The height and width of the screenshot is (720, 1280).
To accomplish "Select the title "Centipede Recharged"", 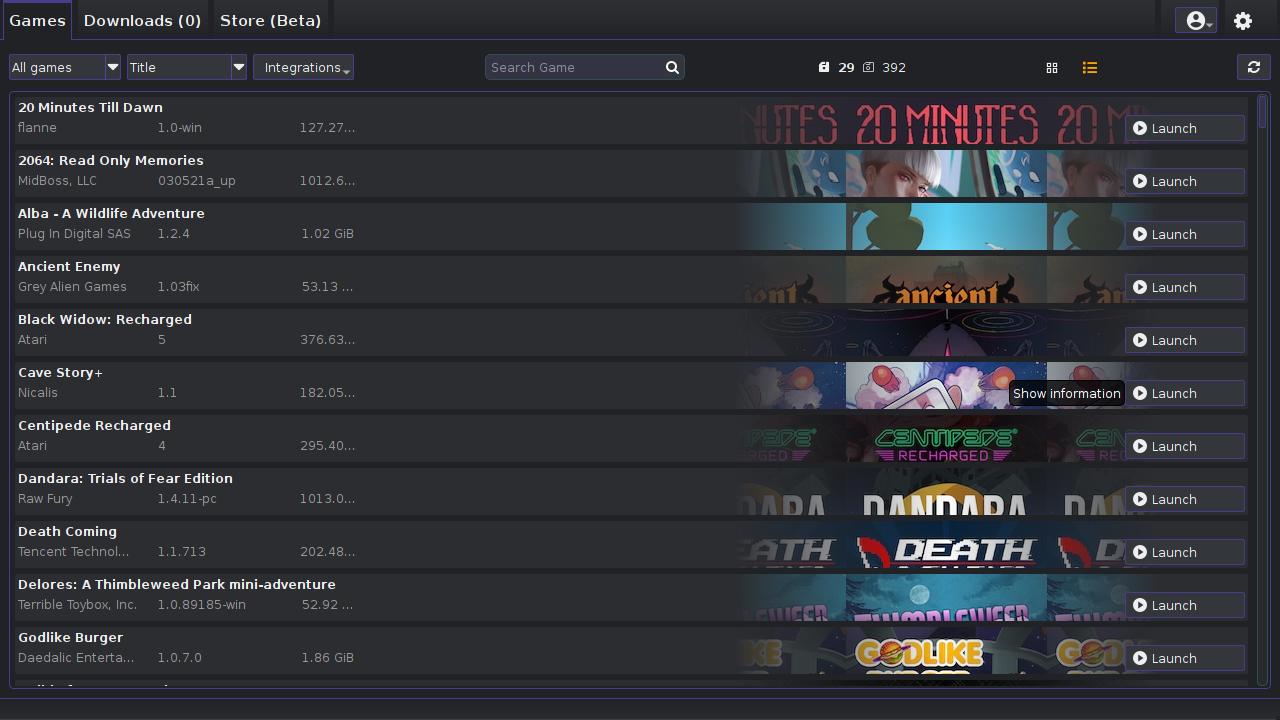I will (94, 425).
